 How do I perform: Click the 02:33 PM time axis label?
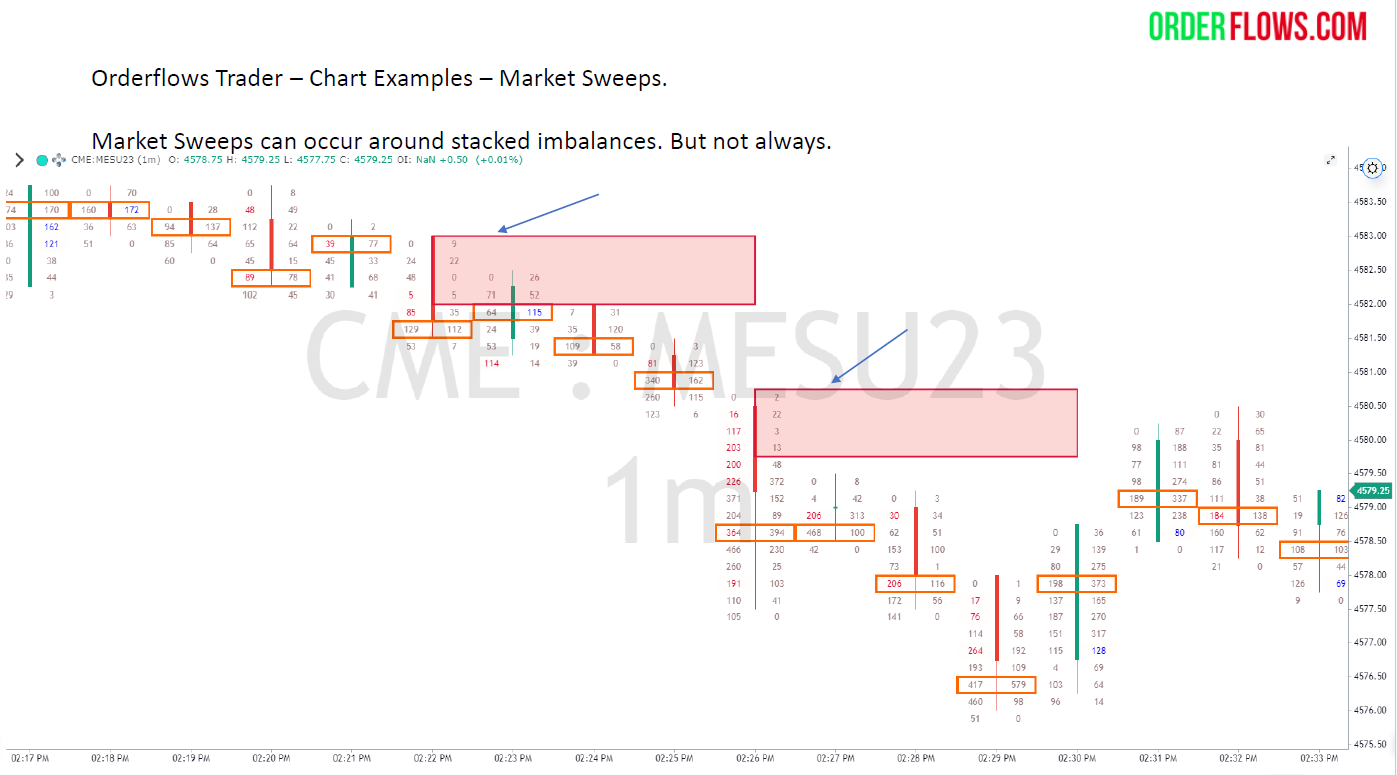click(1319, 759)
